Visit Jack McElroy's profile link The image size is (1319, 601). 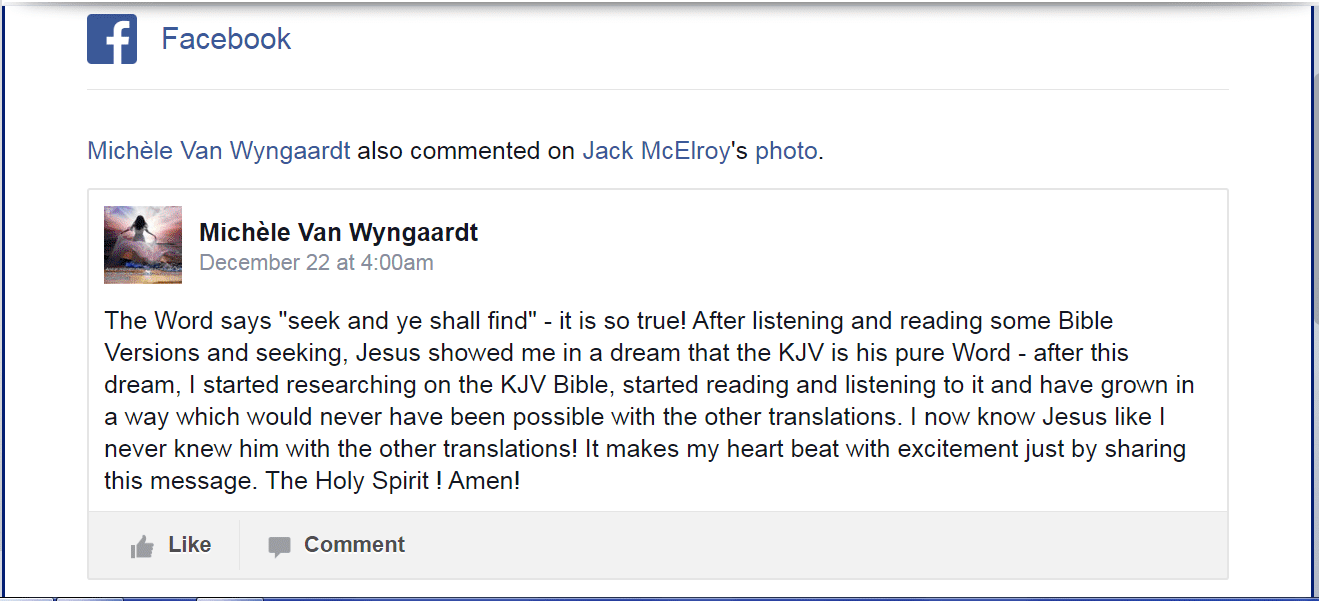pyautogui.click(x=656, y=151)
